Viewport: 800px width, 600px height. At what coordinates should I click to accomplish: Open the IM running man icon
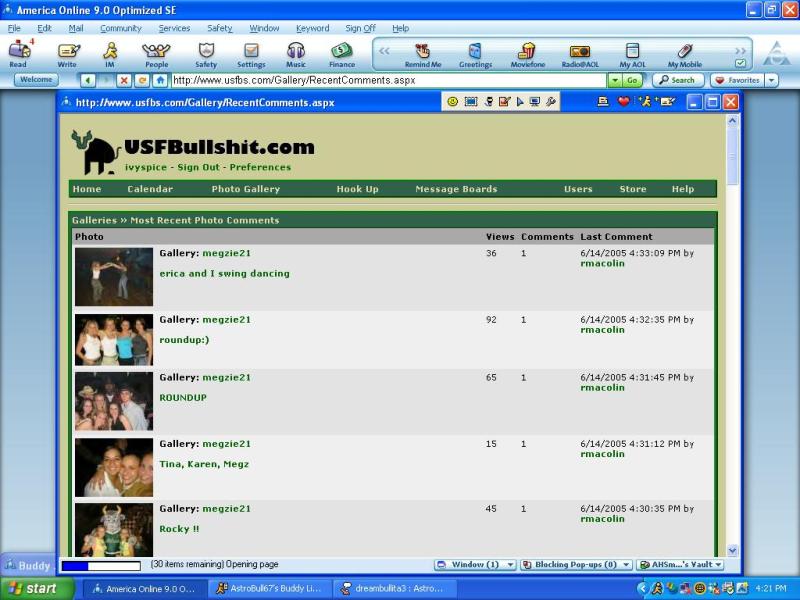tap(110, 55)
